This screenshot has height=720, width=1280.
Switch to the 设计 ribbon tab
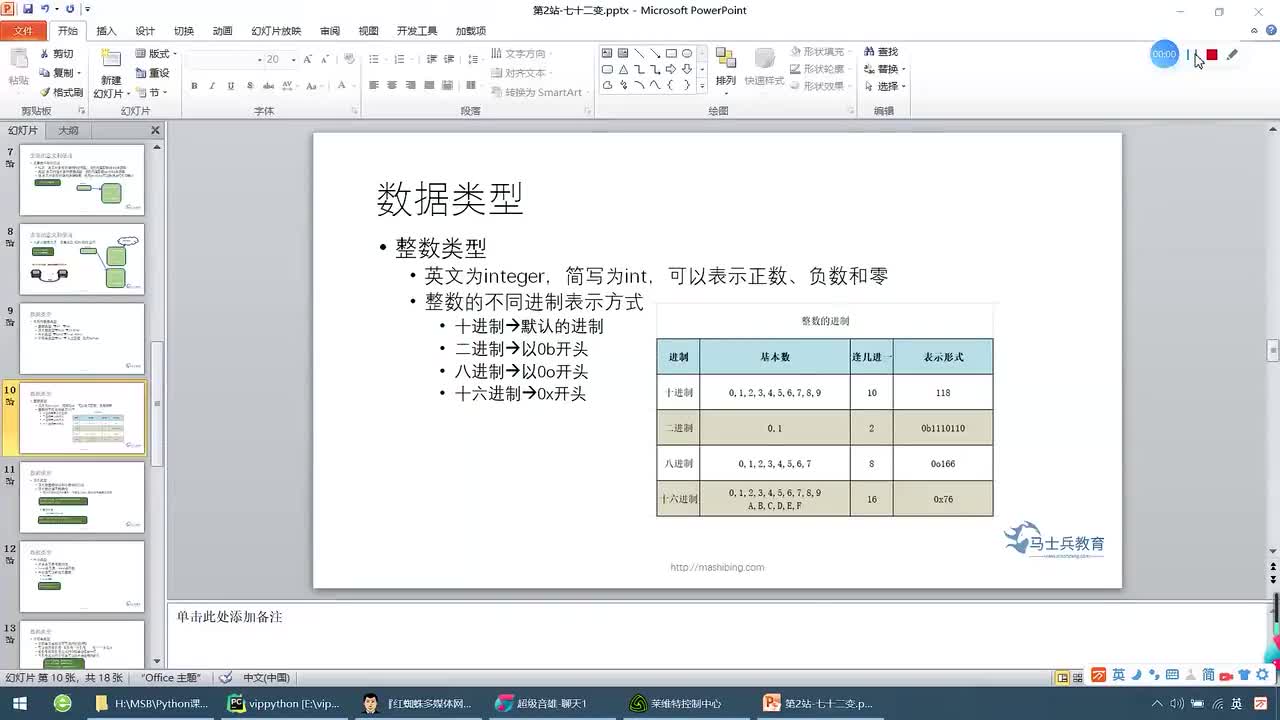click(x=145, y=31)
